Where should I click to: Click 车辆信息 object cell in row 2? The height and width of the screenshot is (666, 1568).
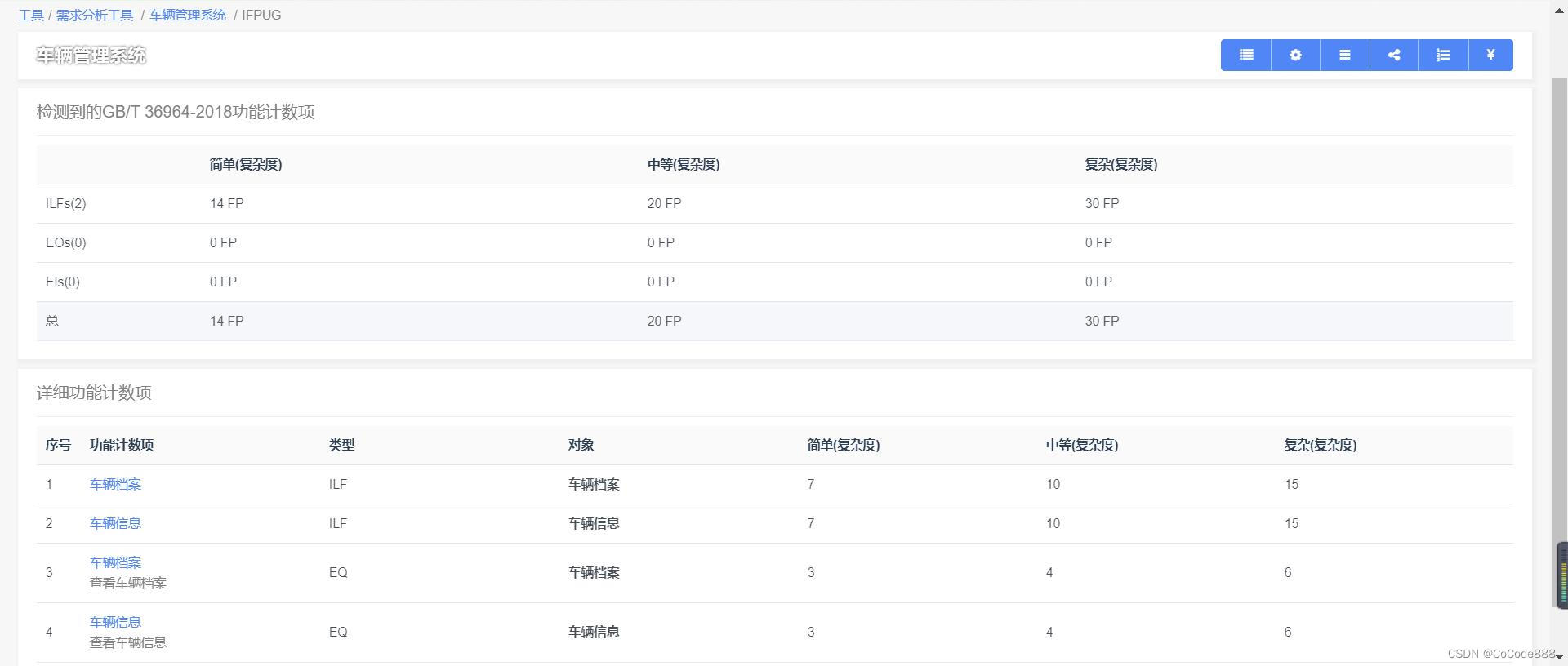(594, 523)
